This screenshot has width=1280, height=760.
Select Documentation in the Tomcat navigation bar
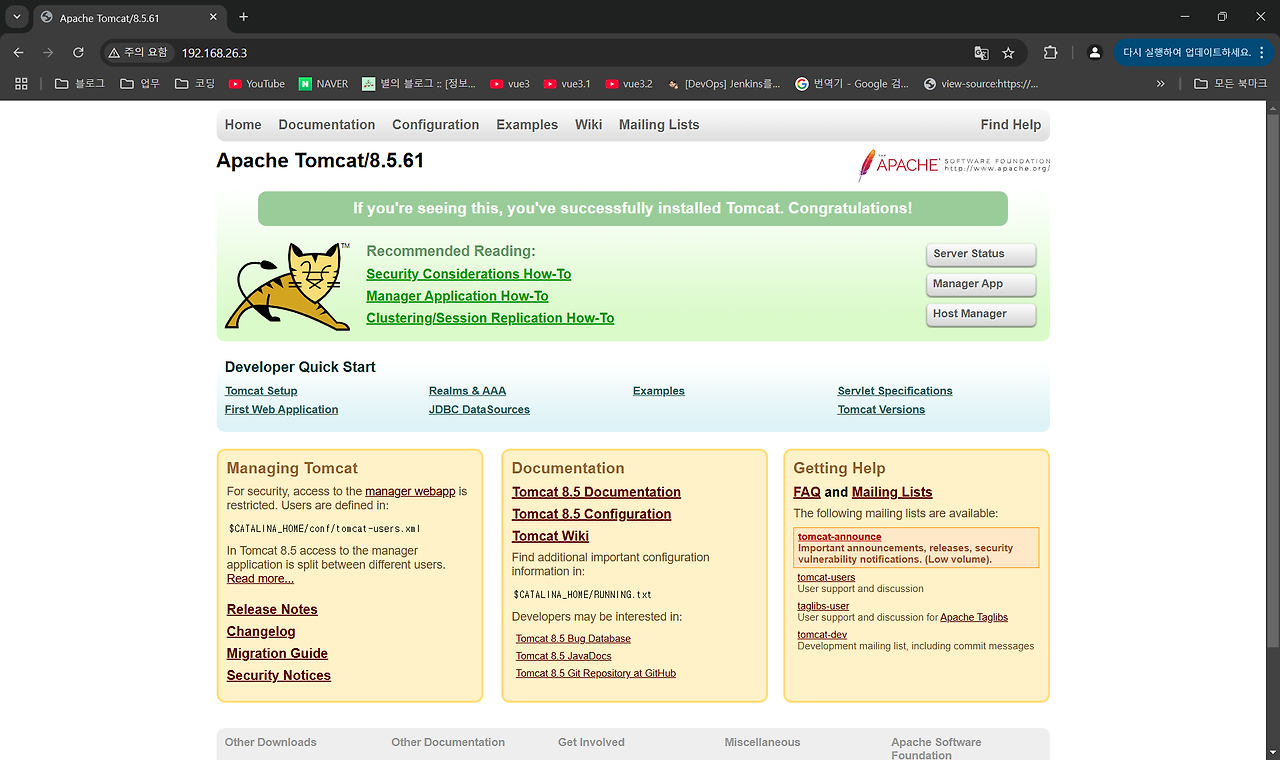[326, 124]
